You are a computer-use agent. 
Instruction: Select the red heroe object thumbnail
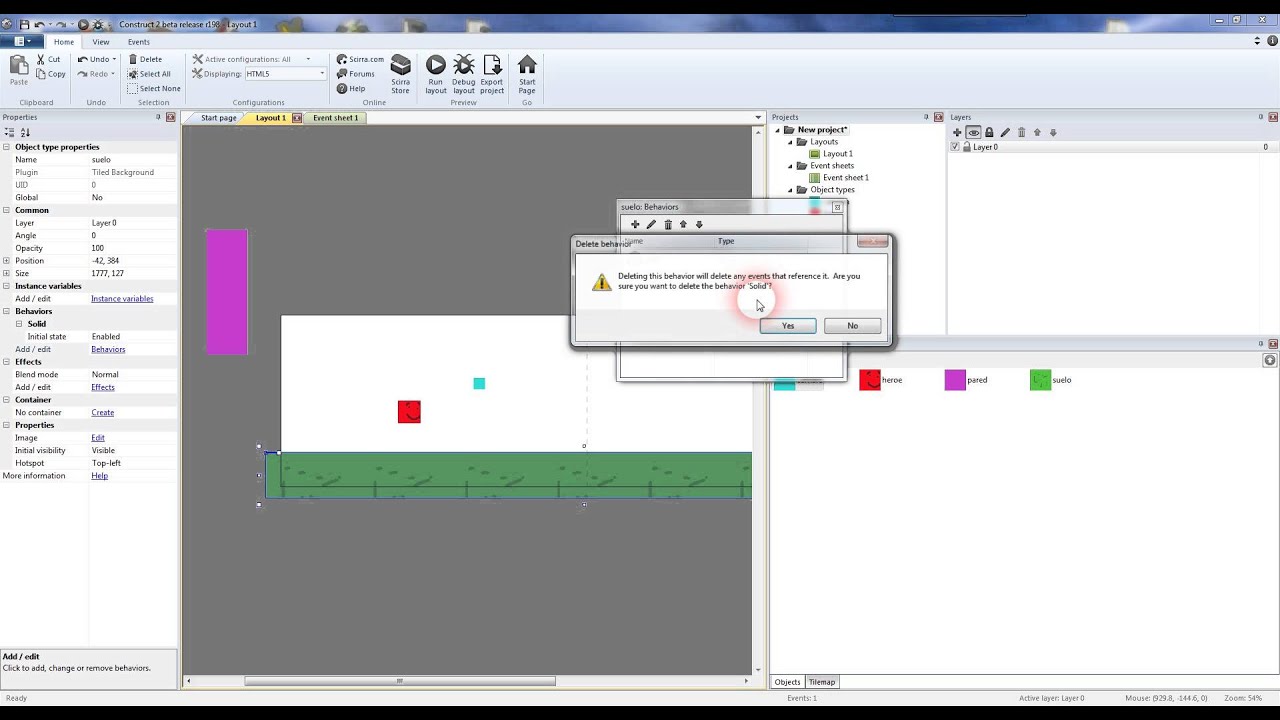(870, 380)
